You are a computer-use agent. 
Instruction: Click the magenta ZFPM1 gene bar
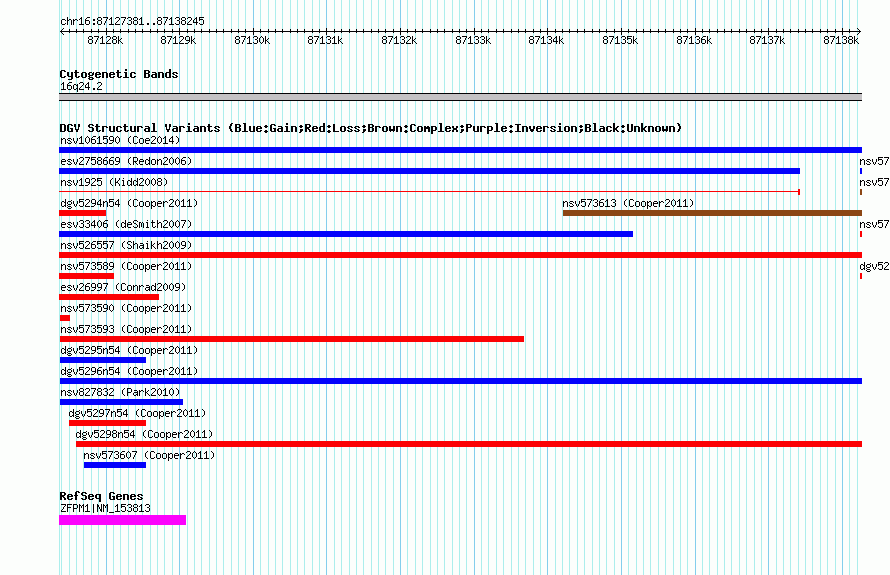[123, 520]
